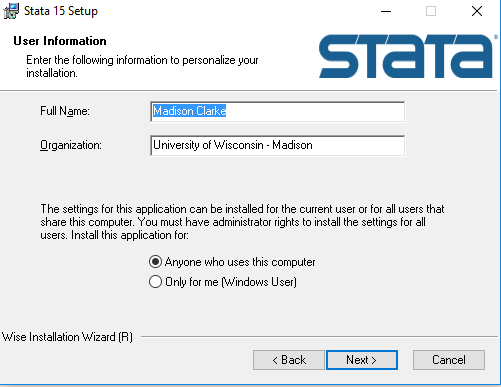This screenshot has height=387, width=501.
Task: Go to the next setup step
Action: [x=362, y=360]
